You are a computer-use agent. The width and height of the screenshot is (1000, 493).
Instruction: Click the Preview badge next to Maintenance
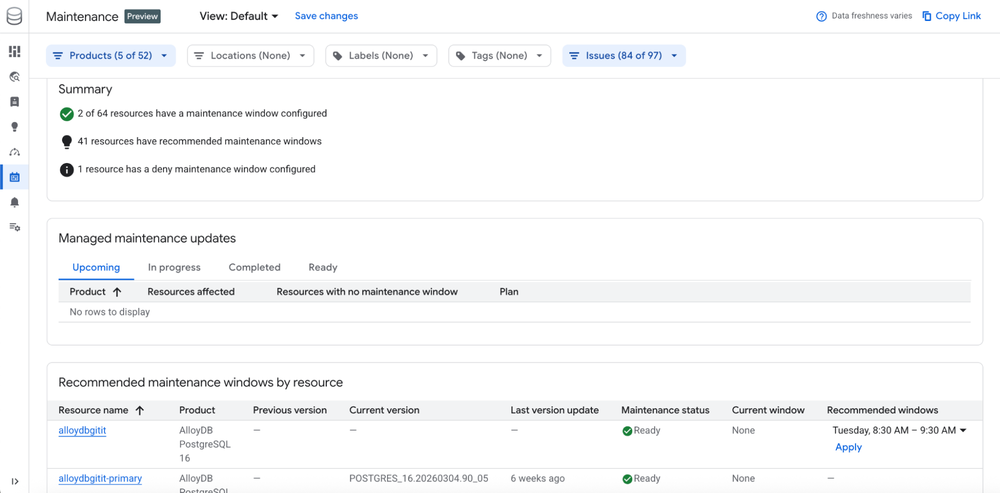coord(142,16)
